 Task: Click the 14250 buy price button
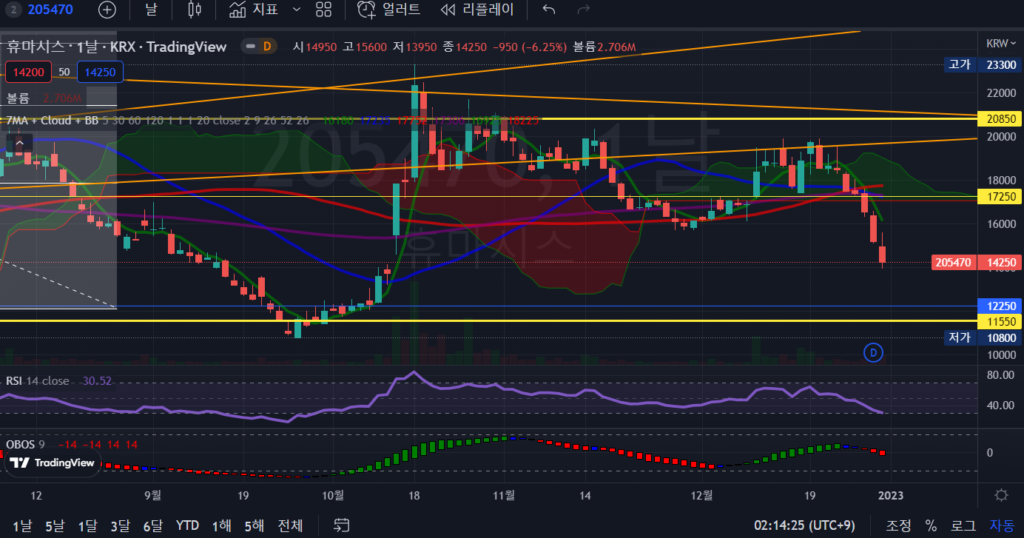click(x=99, y=72)
